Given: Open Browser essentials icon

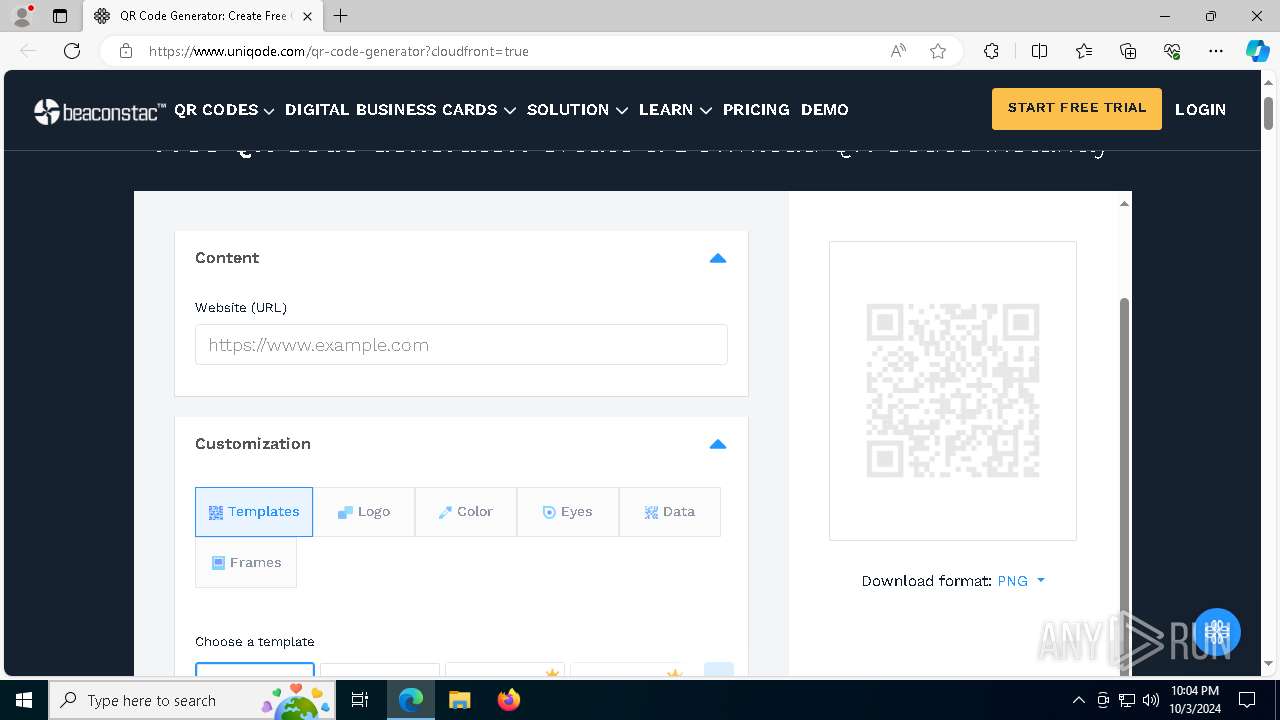Looking at the screenshot, I should 1172,51.
